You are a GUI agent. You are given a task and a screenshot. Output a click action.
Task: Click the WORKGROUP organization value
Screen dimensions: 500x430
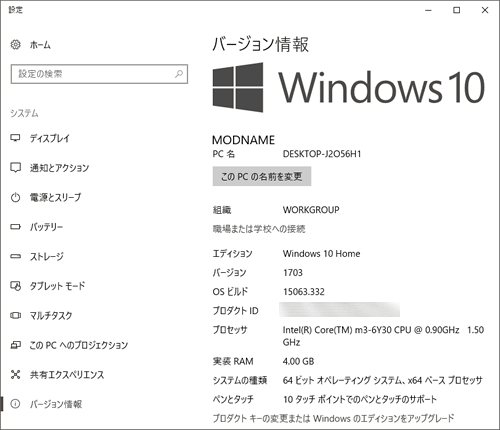tap(311, 210)
